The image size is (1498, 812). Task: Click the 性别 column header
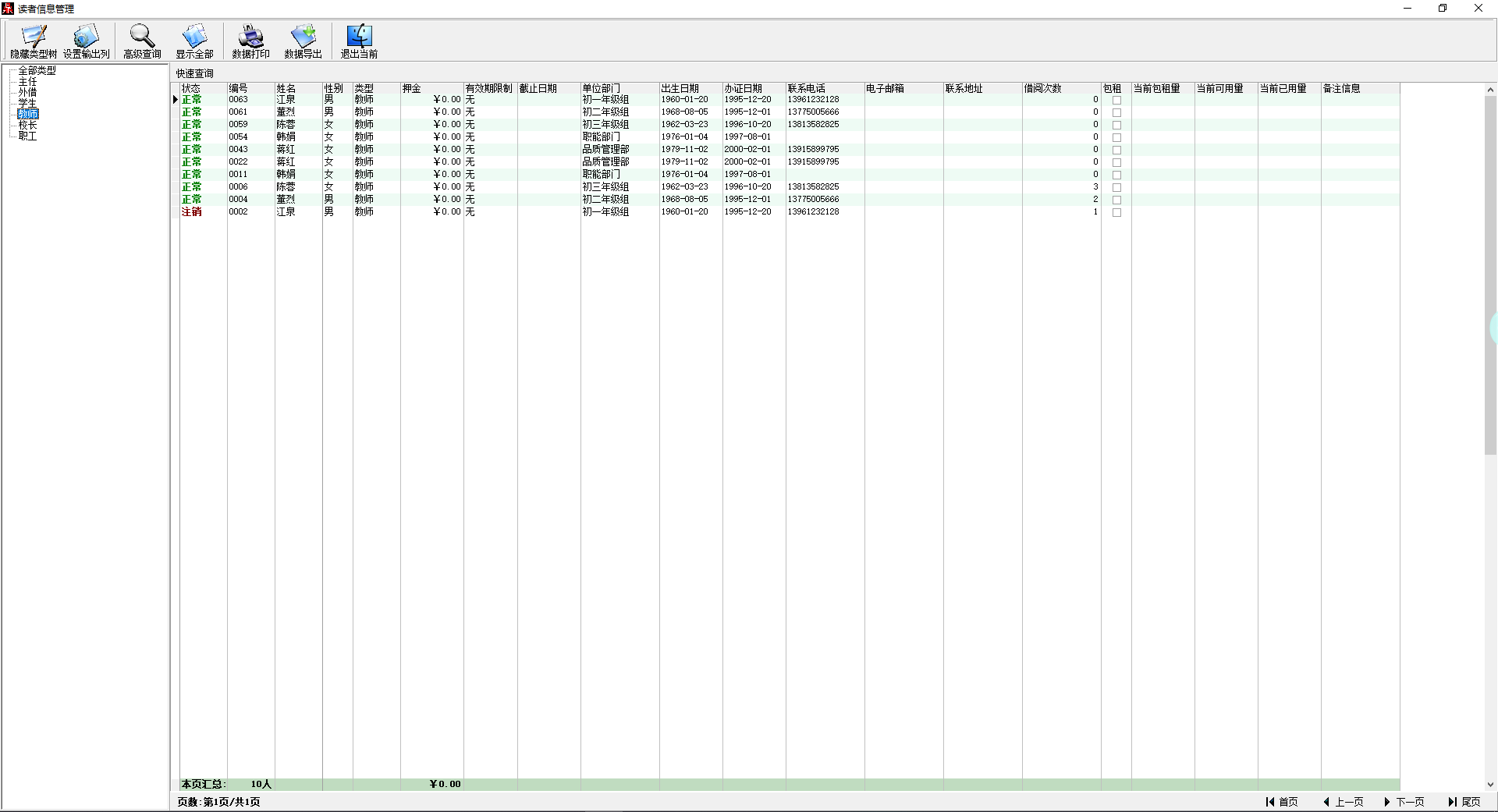pyautogui.click(x=337, y=88)
